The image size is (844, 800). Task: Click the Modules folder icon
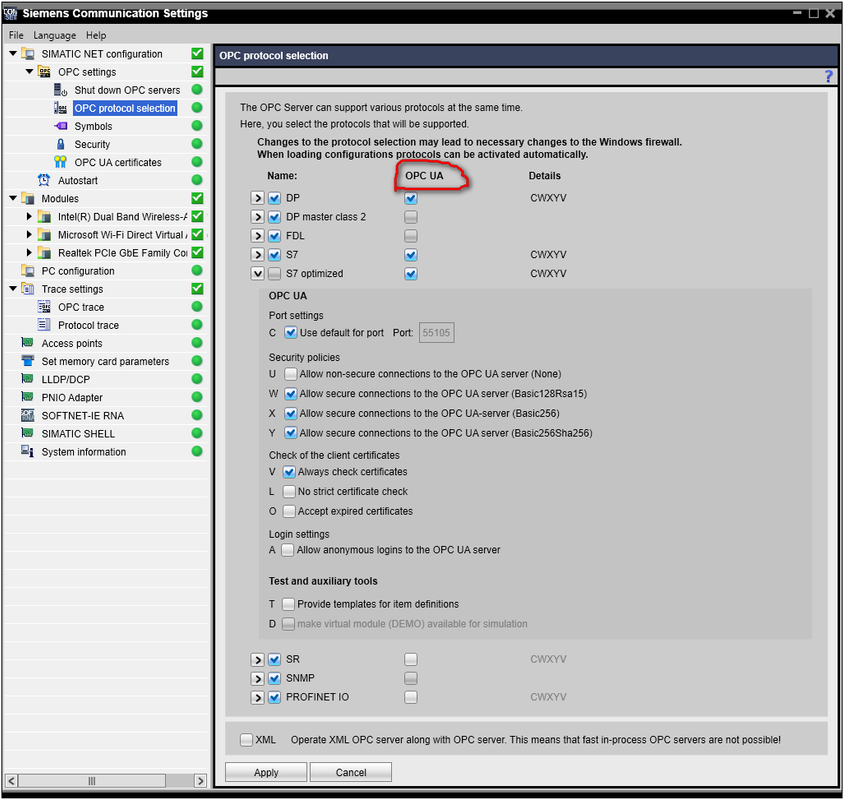pos(27,199)
